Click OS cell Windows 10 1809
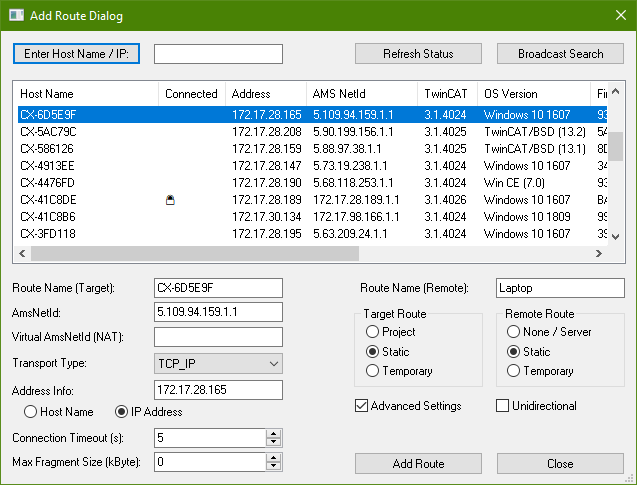This screenshot has width=637, height=485. coord(527,217)
